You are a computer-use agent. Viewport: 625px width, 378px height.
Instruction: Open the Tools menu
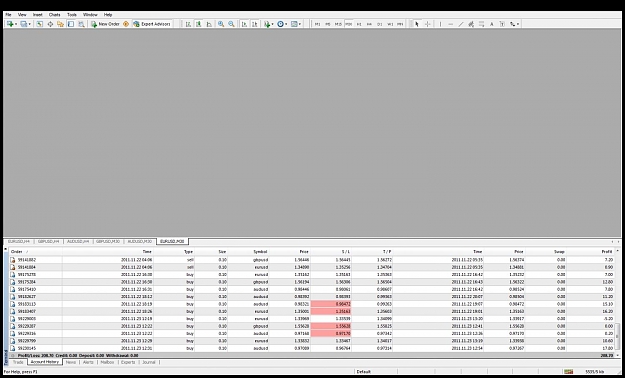(x=72, y=15)
